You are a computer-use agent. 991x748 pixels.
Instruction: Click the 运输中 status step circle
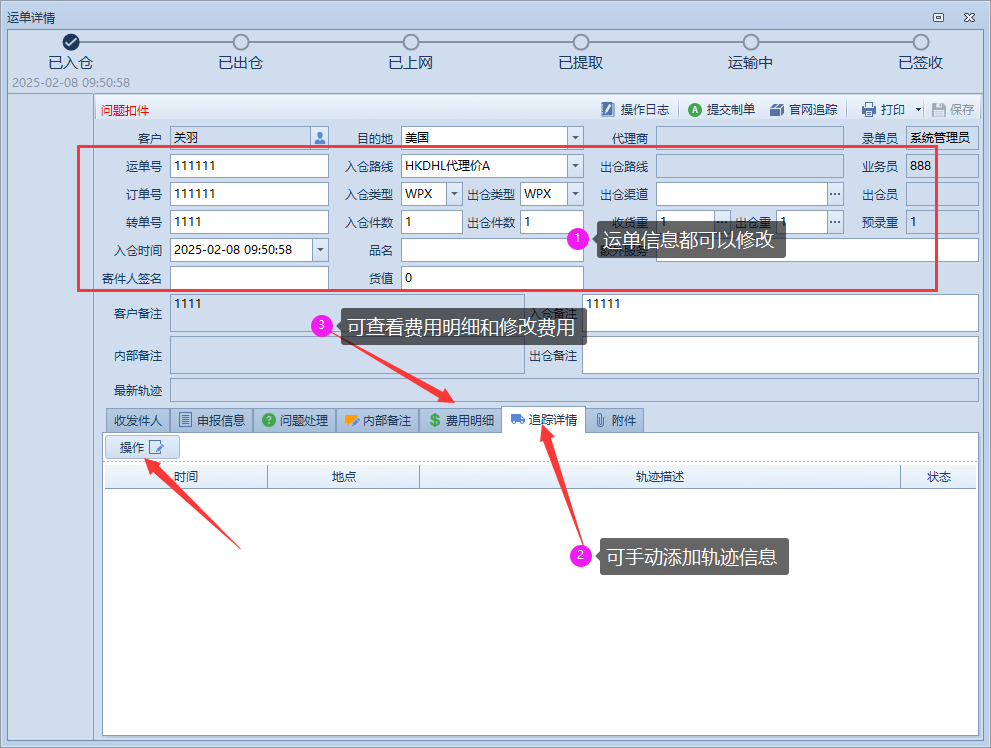pos(751,42)
